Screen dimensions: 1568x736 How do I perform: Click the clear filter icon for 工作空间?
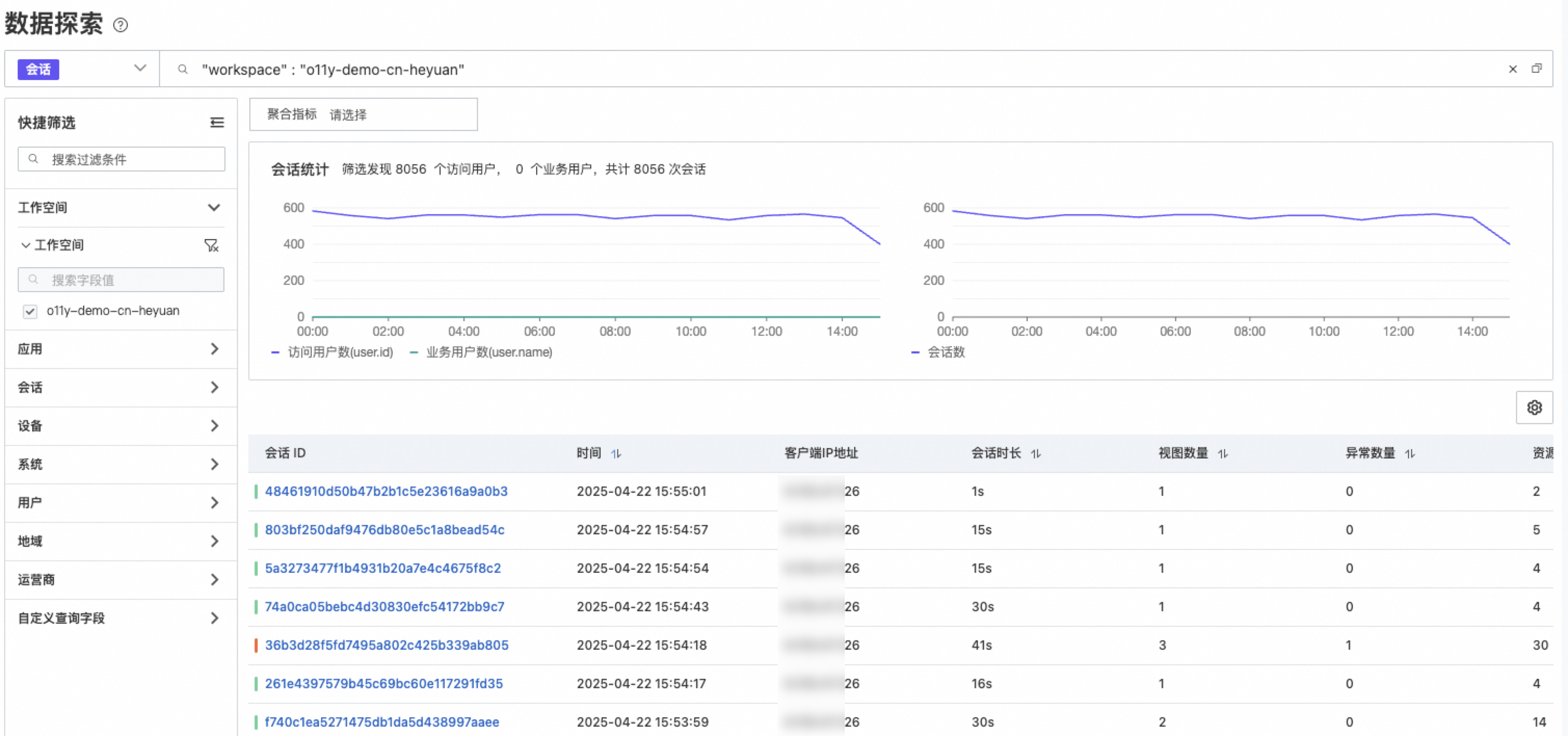(211, 245)
